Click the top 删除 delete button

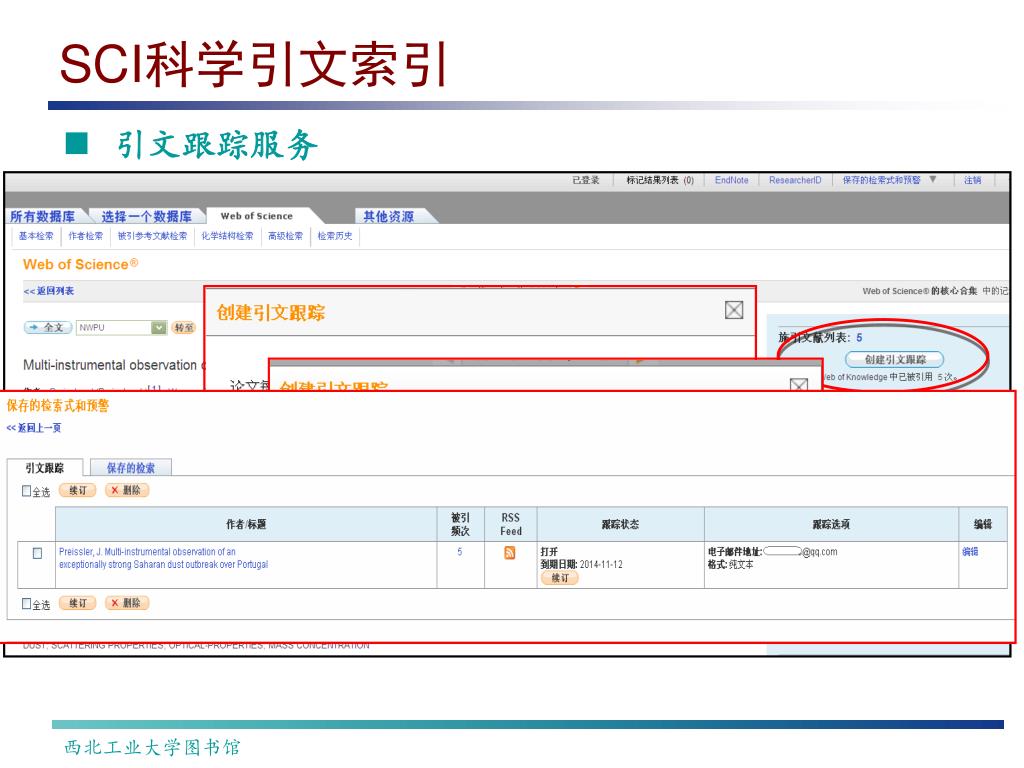[127, 490]
